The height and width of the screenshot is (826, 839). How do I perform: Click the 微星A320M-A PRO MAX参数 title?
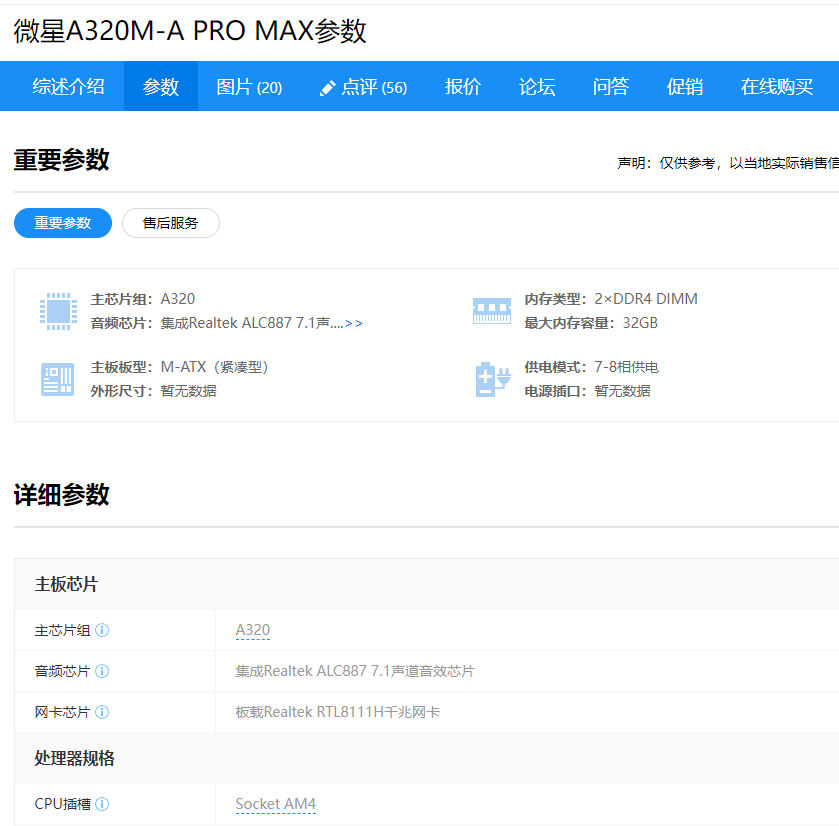click(x=190, y=31)
